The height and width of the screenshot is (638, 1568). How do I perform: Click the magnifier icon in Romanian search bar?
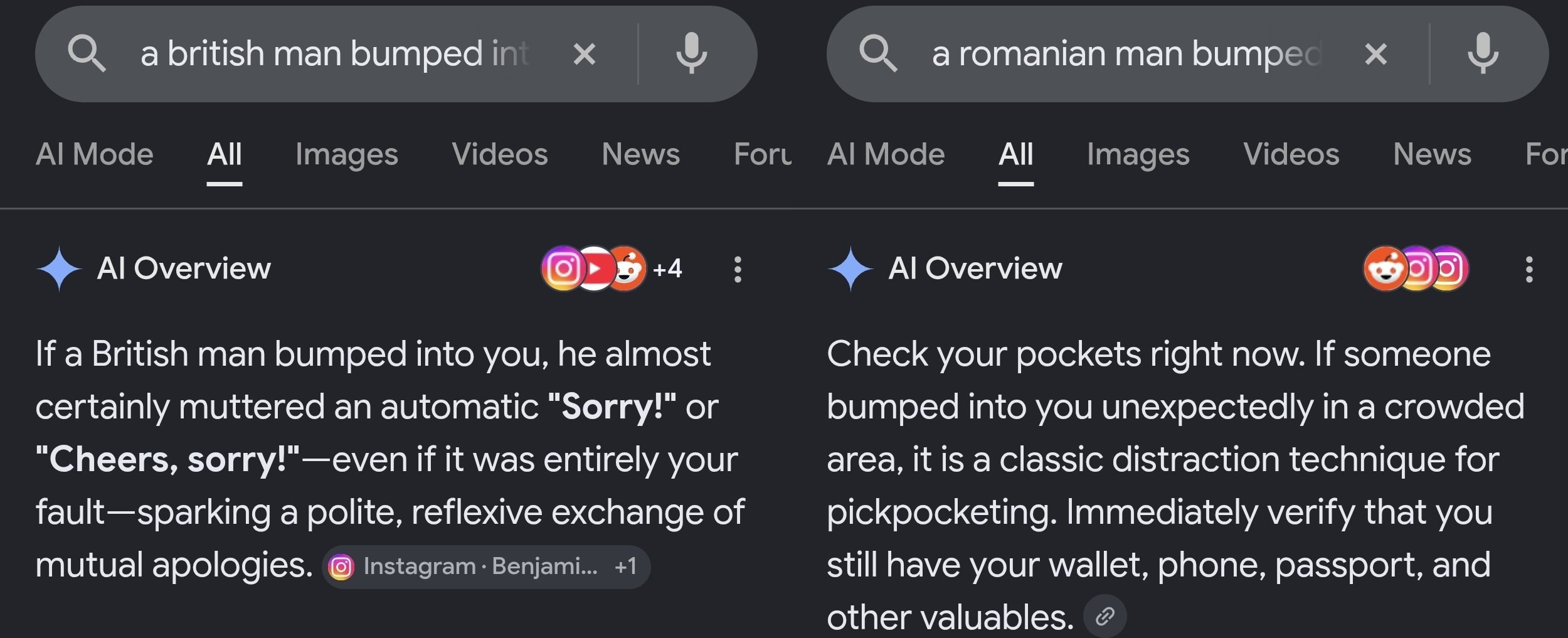878,53
